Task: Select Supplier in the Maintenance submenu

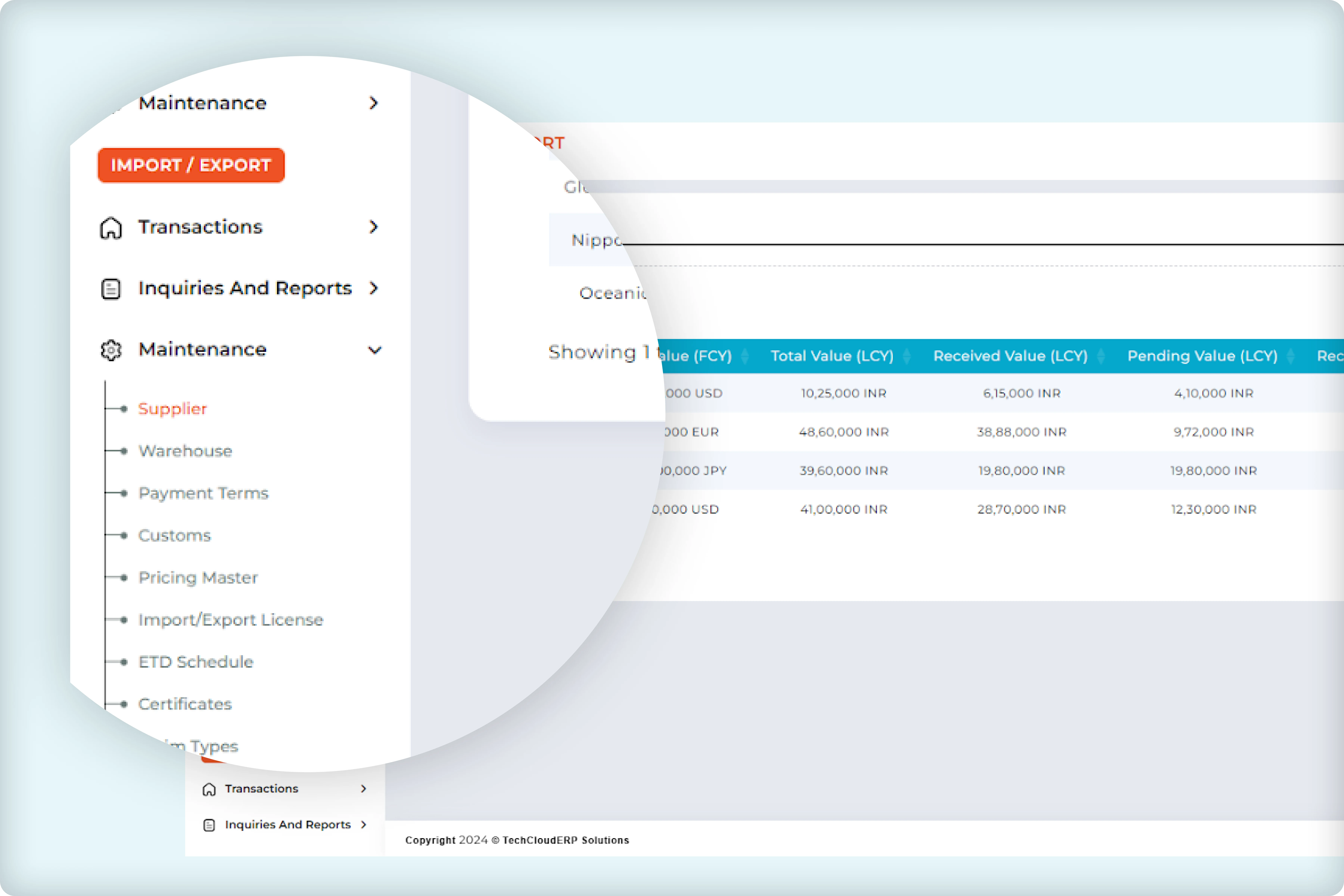Action: (172, 409)
